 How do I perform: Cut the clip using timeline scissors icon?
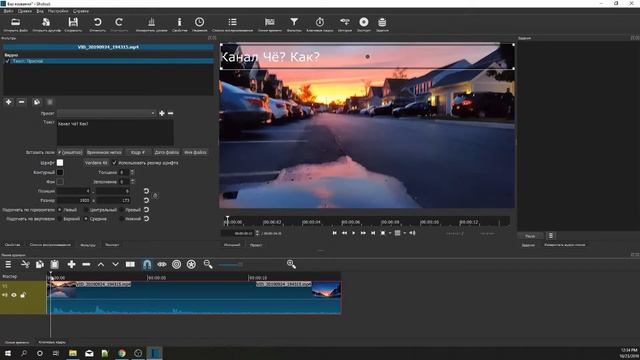[25, 264]
